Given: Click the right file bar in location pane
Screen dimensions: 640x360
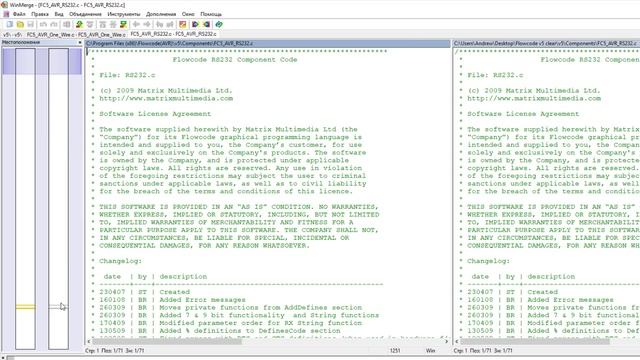Looking at the screenshot, I should pyautogui.click(x=58, y=199).
